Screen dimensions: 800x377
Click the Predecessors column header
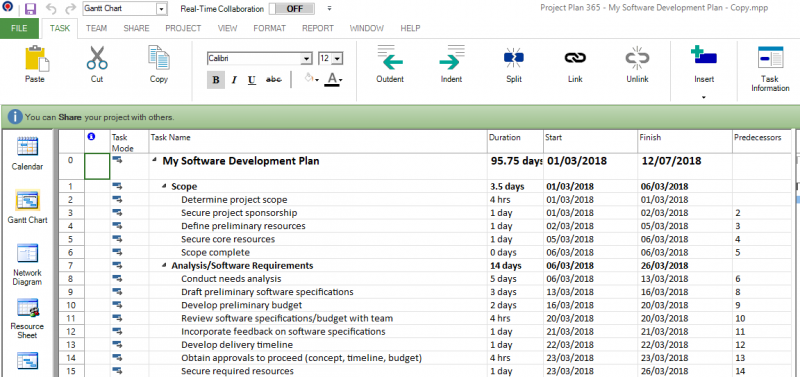click(761, 142)
